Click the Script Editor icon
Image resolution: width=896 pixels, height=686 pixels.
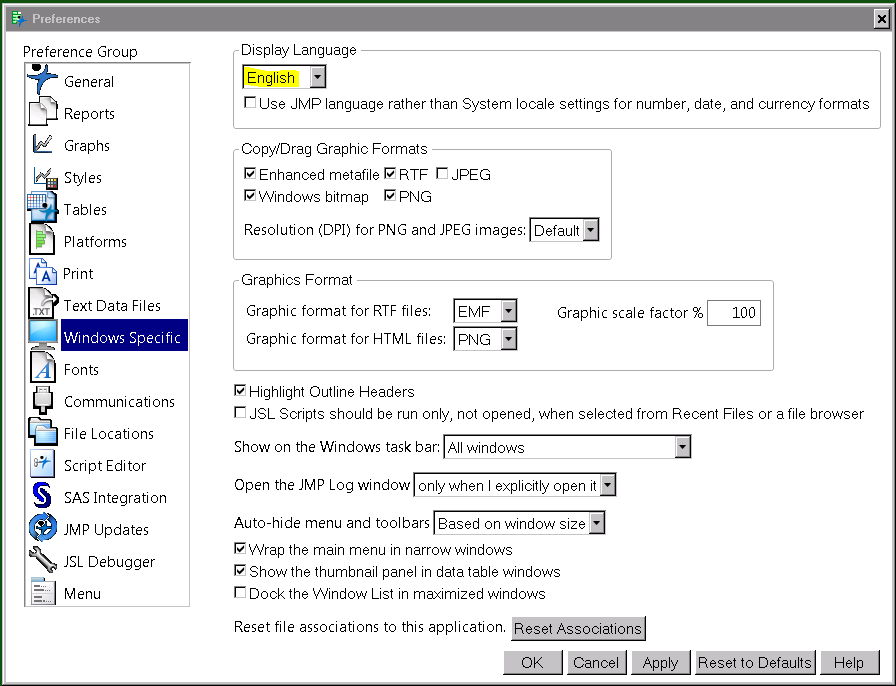click(x=42, y=464)
